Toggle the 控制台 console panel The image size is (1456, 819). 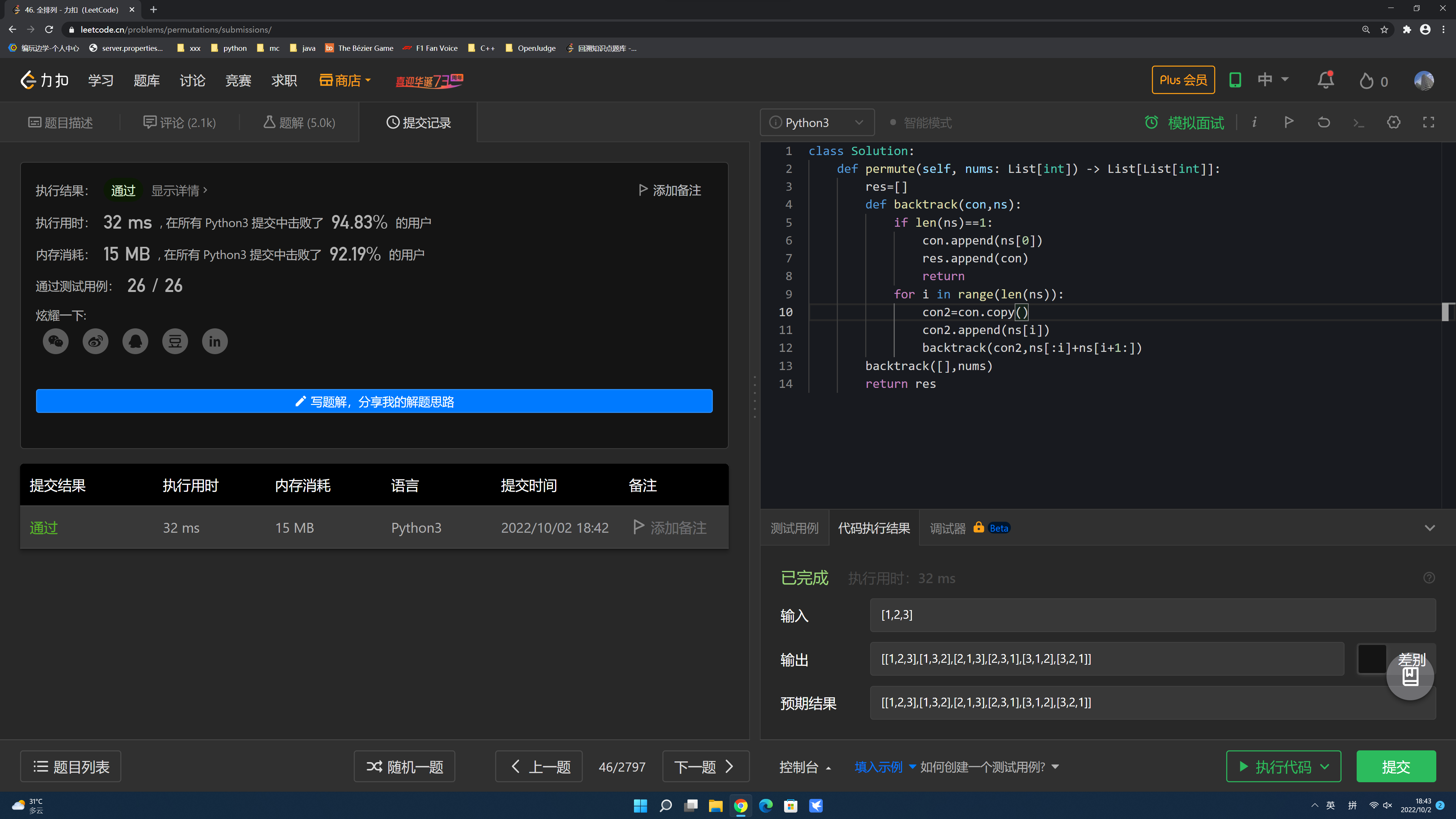[804, 767]
